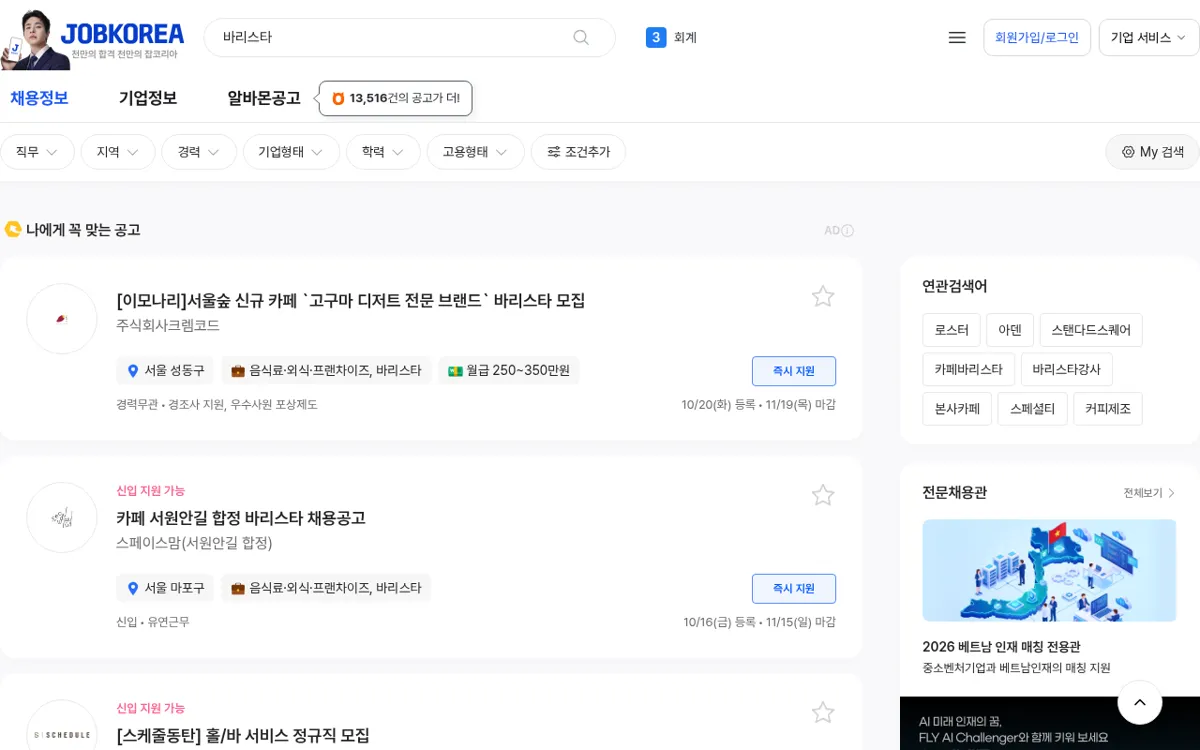Bookmark the 카페 서원안길 합정 job with star

point(823,495)
